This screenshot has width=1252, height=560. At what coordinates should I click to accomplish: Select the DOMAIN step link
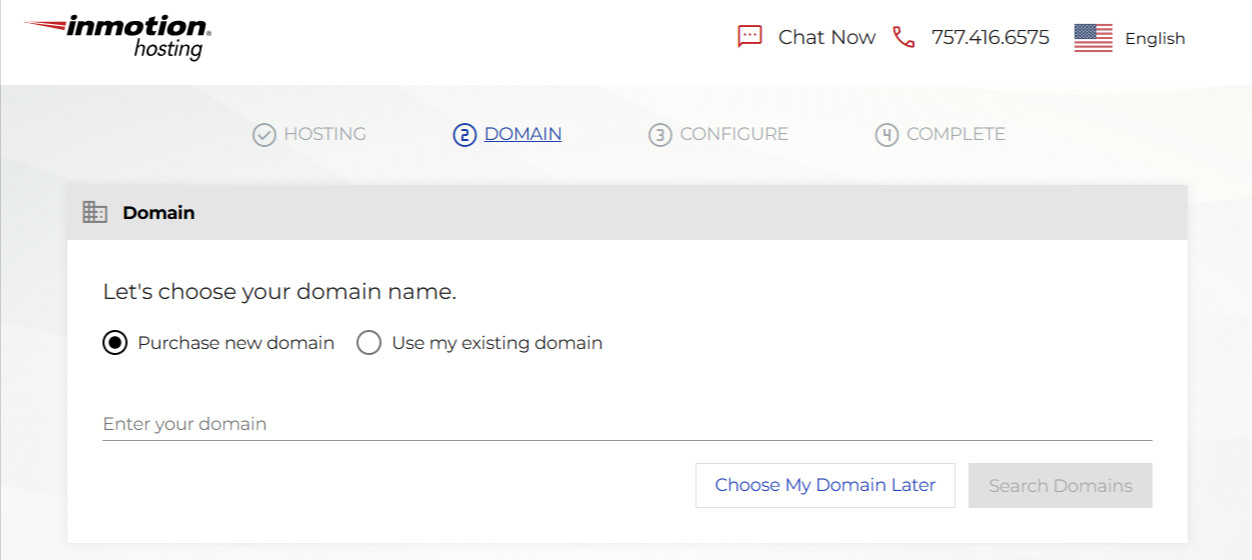[x=523, y=134]
